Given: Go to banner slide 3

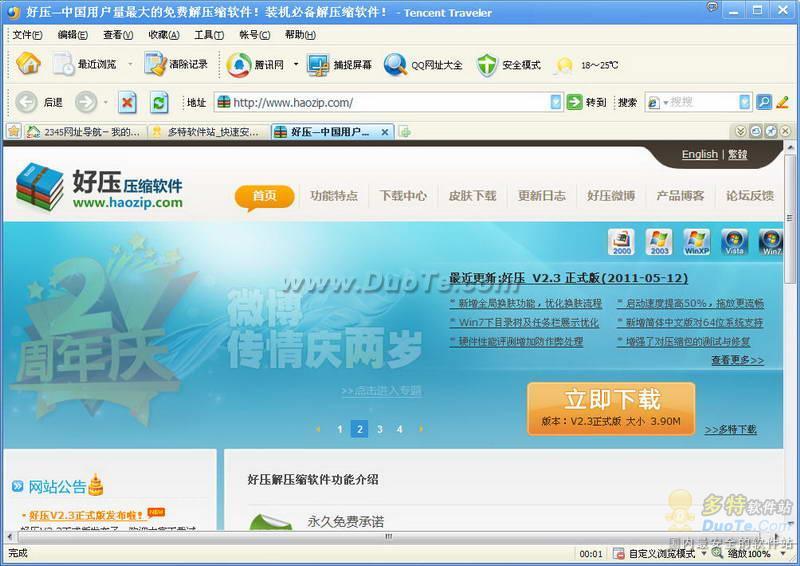Looking at the screenshot, I should 380,429.
